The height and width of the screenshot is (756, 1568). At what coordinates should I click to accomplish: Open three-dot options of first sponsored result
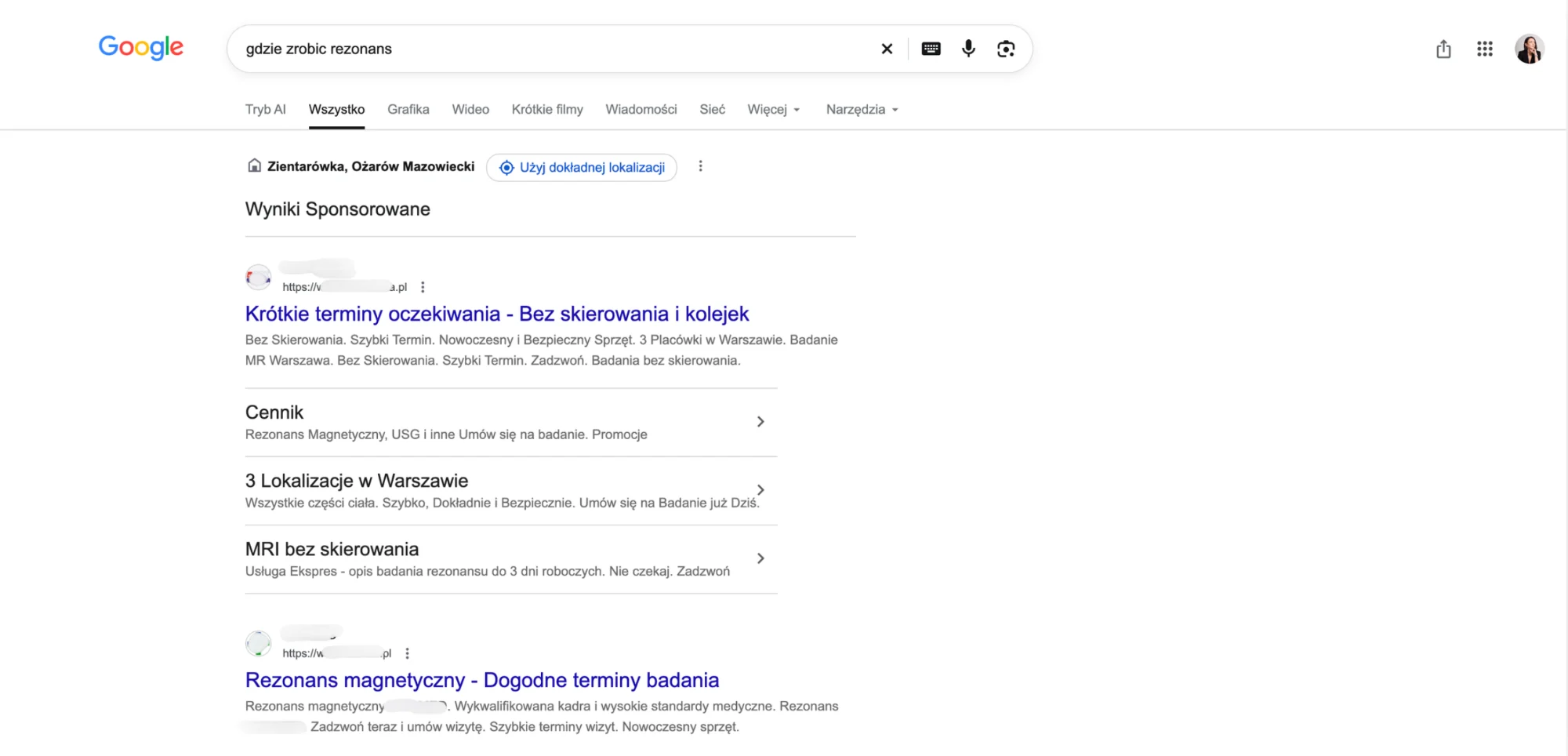coord(423,287)
